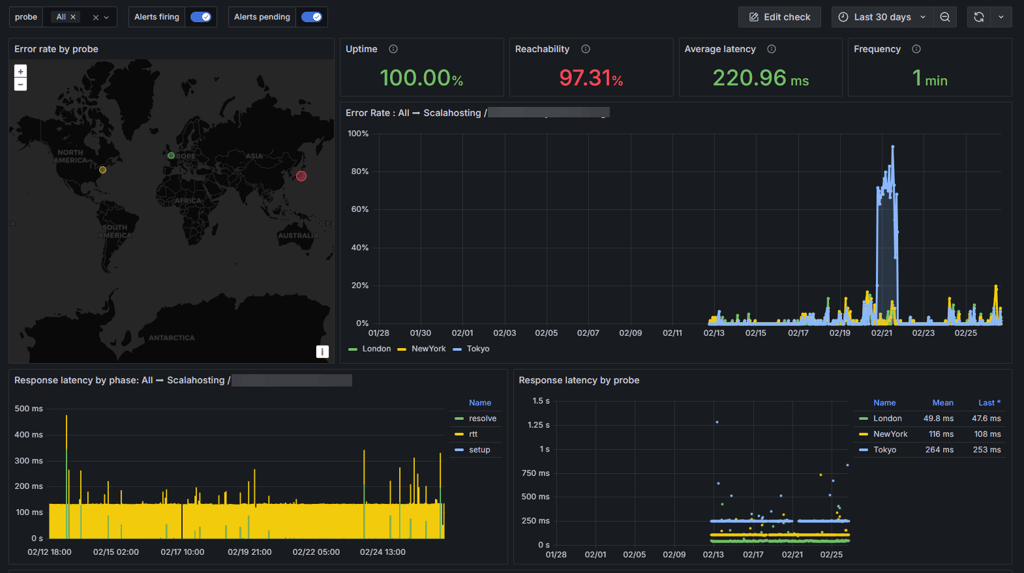Viewport: 1024px width, 573px height.
Task: Sort phase legend by Name column
Action: (479, 402)
